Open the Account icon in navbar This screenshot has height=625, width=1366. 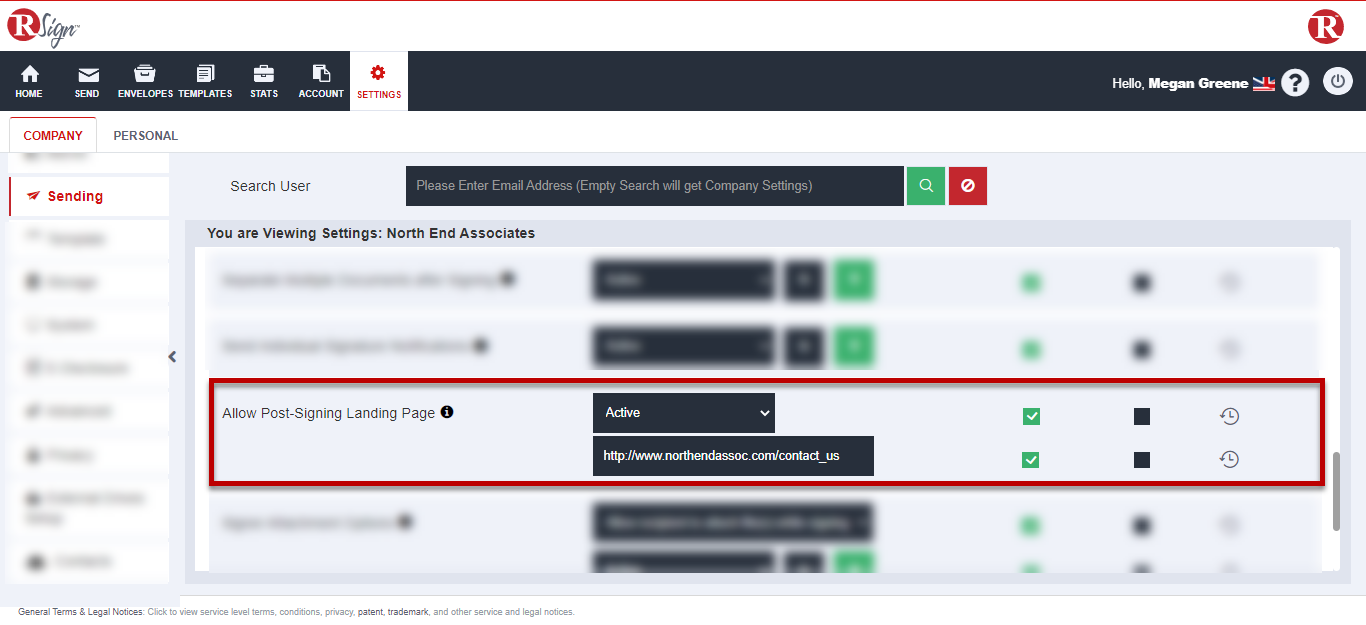(x=321, y=75)
